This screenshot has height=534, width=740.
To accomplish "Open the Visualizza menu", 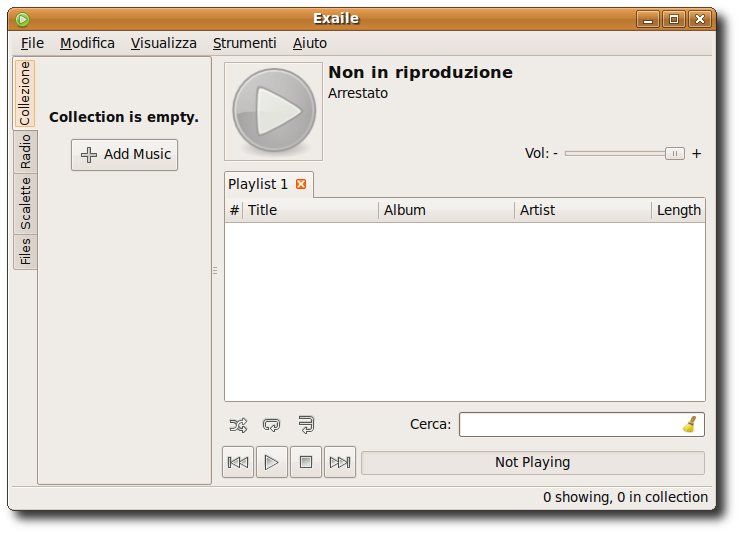I will tap(164, 43).
